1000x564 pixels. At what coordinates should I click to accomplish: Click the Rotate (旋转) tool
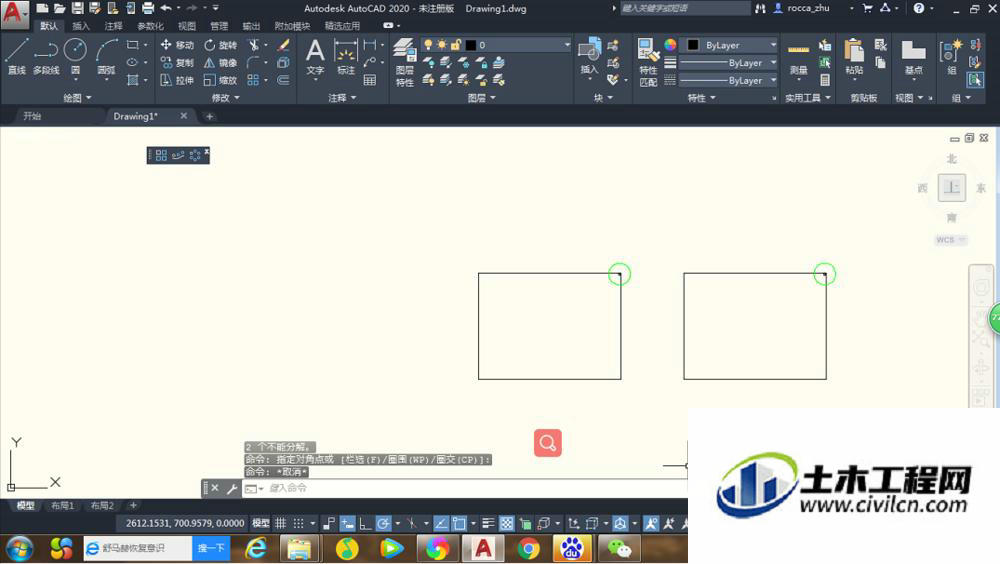point(220,45)
